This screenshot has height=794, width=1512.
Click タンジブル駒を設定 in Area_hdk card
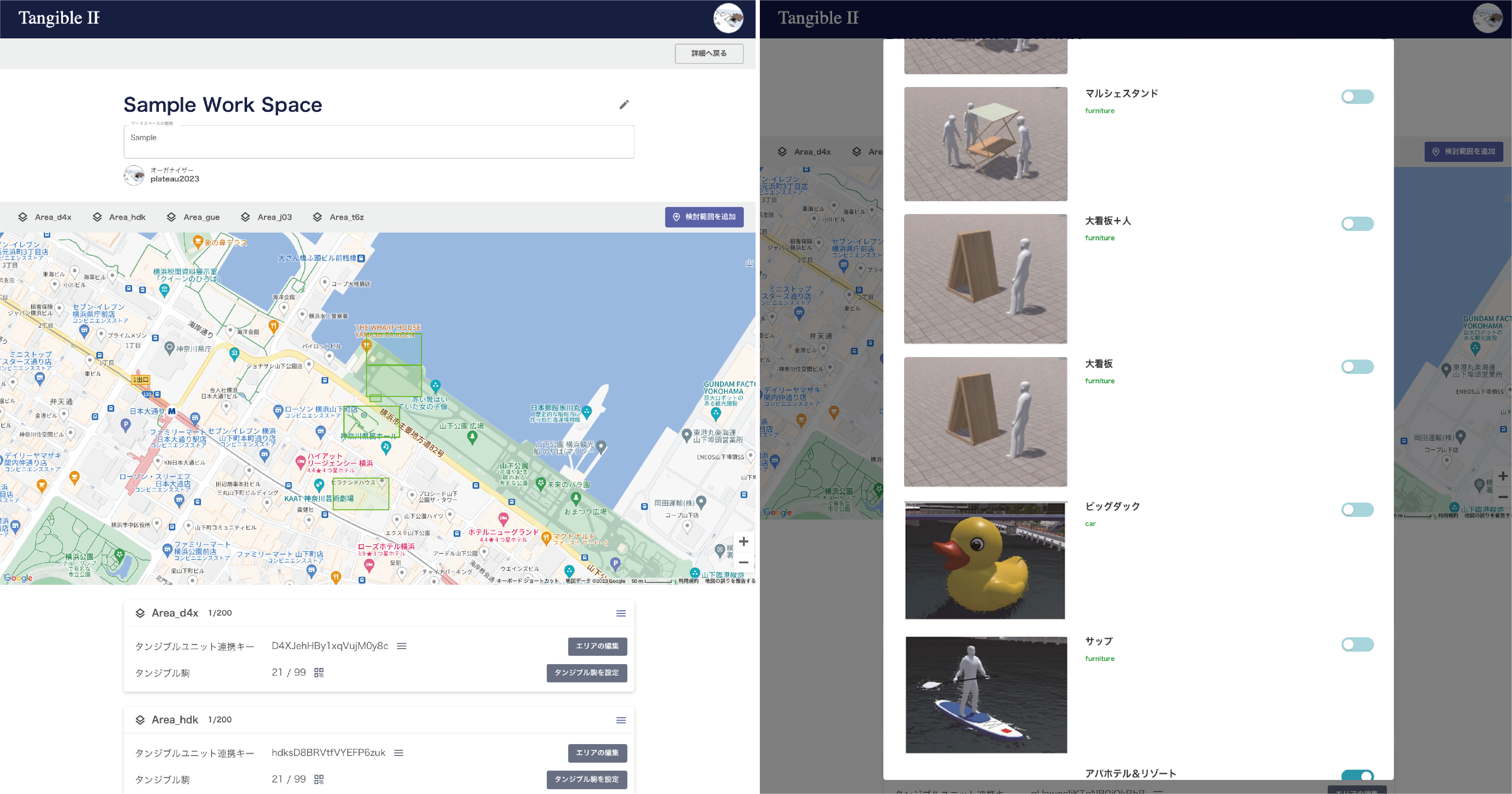[587, 779]
